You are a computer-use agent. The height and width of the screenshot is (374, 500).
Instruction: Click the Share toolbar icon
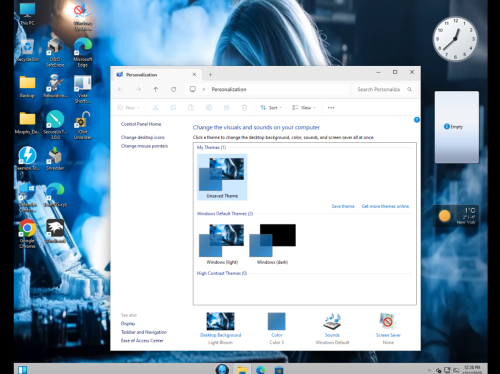226,108
